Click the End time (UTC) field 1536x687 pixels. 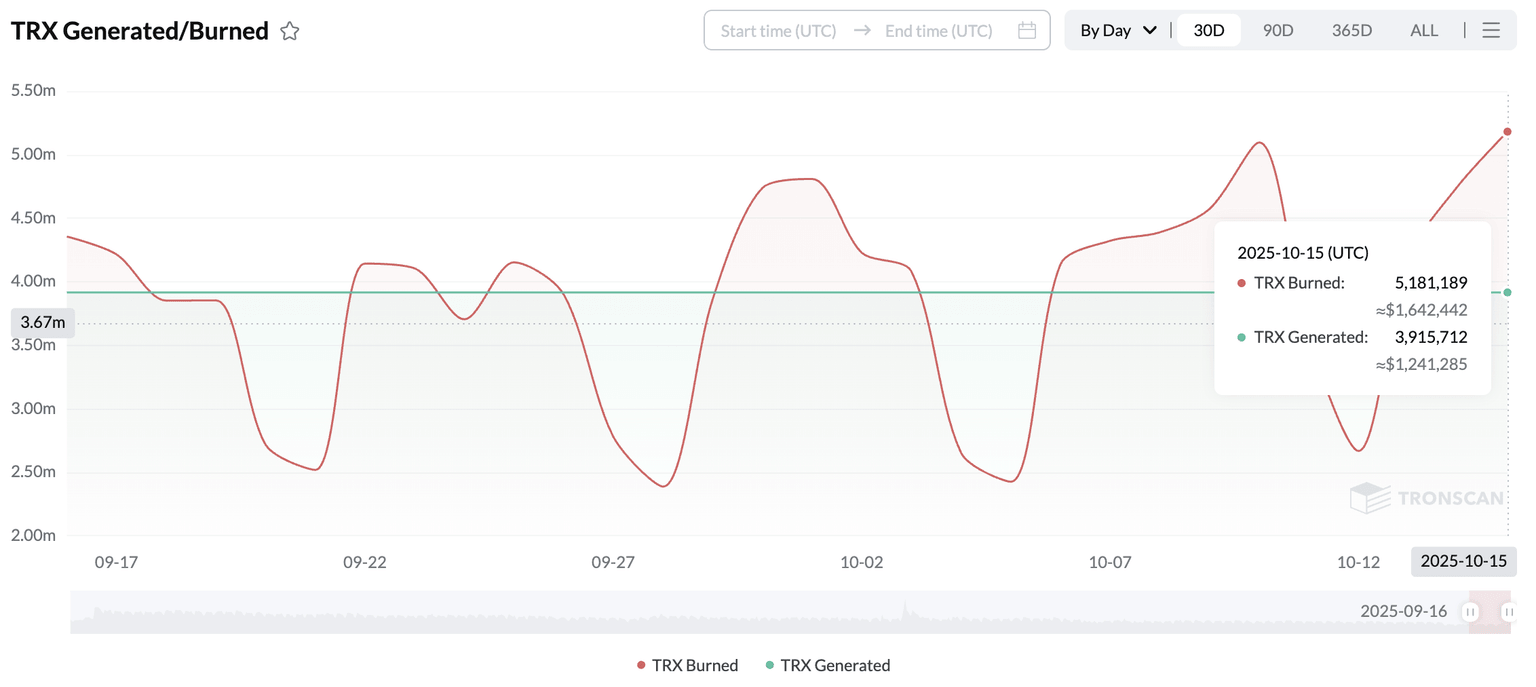pos(938,31)
